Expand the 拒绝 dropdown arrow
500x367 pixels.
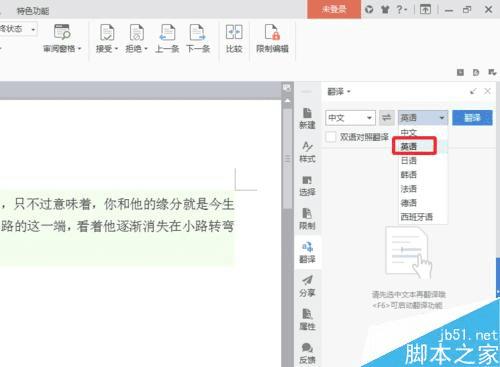pos(146,49)
